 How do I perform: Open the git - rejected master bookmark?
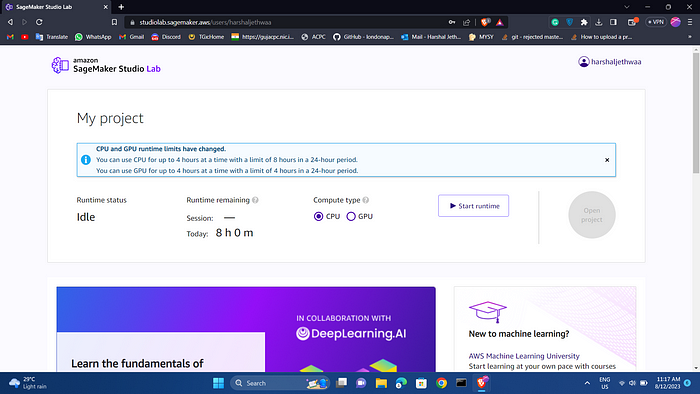pos(532,37)
